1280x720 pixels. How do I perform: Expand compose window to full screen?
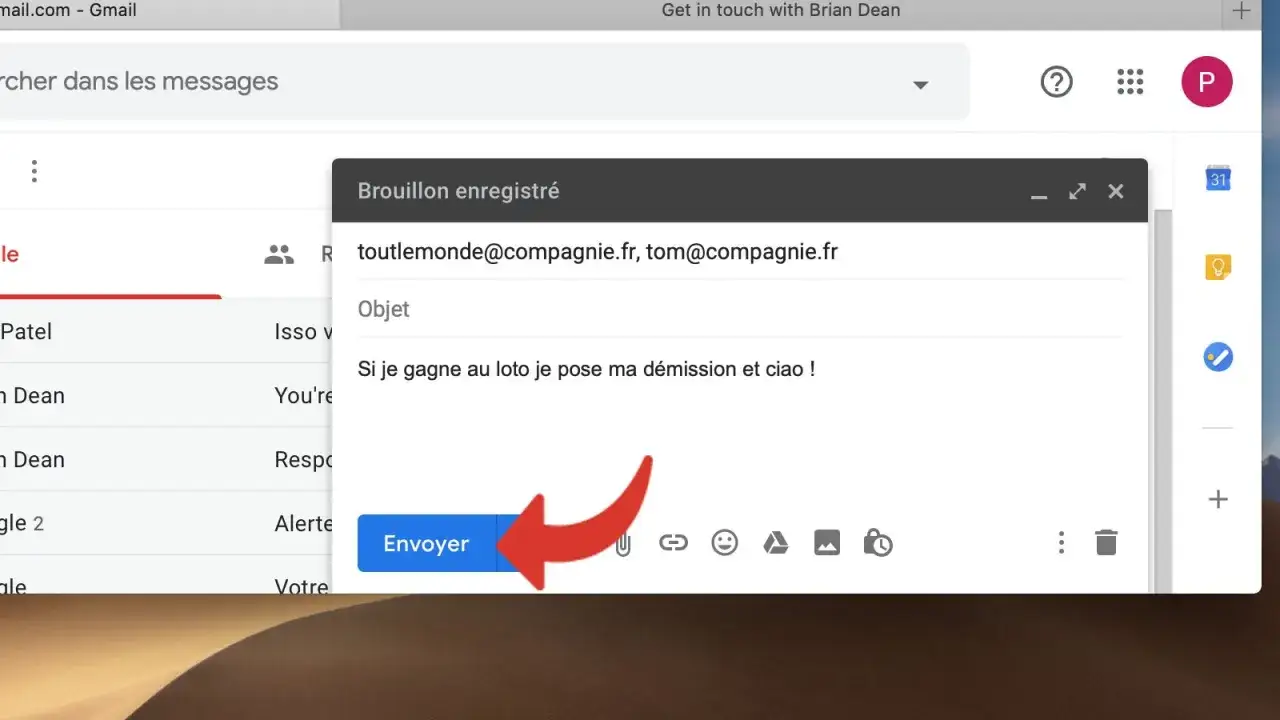click(1077, 191)
